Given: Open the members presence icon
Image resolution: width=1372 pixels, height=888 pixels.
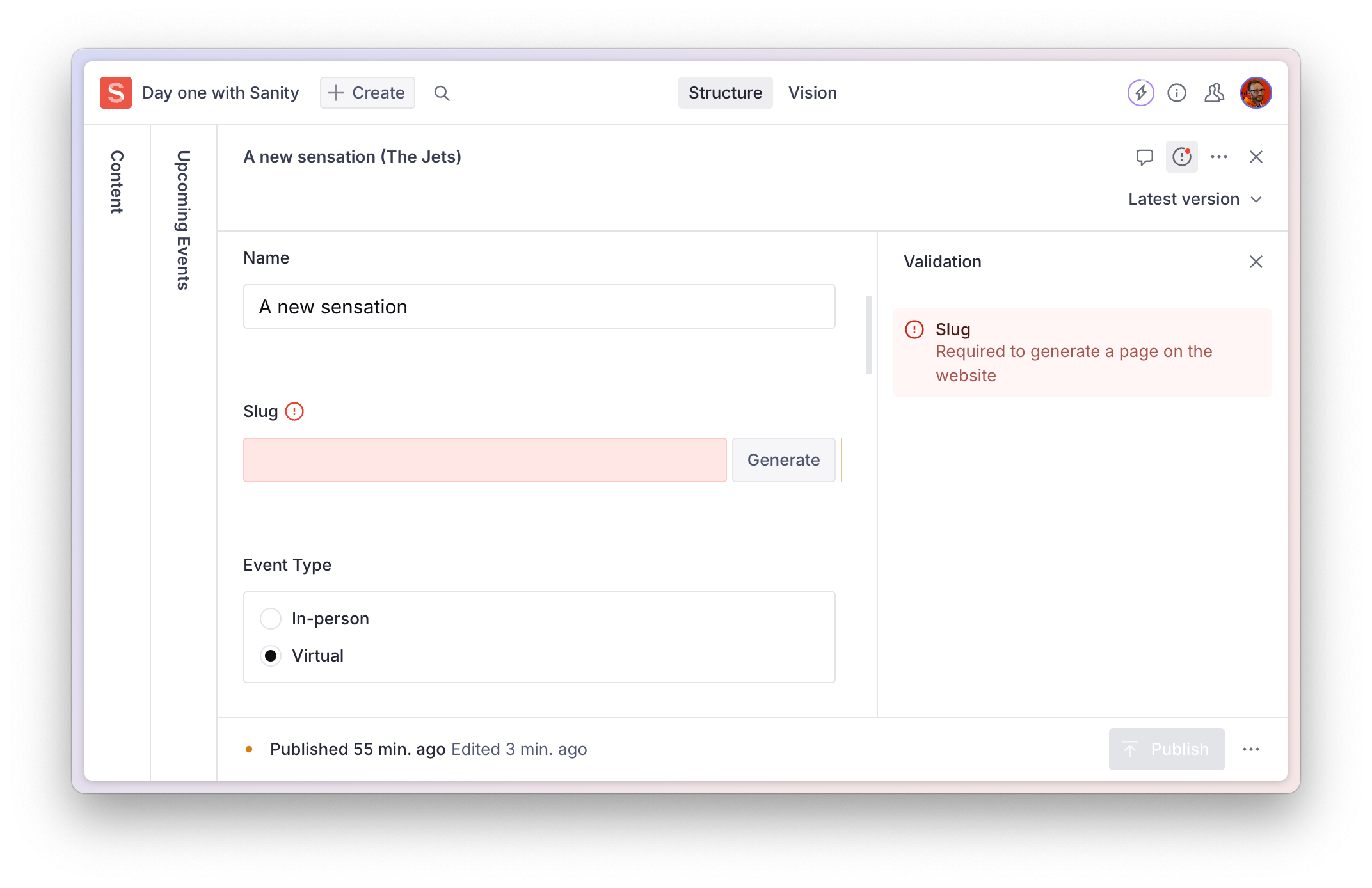Looking at the screenshot, I should point(1214,93).
